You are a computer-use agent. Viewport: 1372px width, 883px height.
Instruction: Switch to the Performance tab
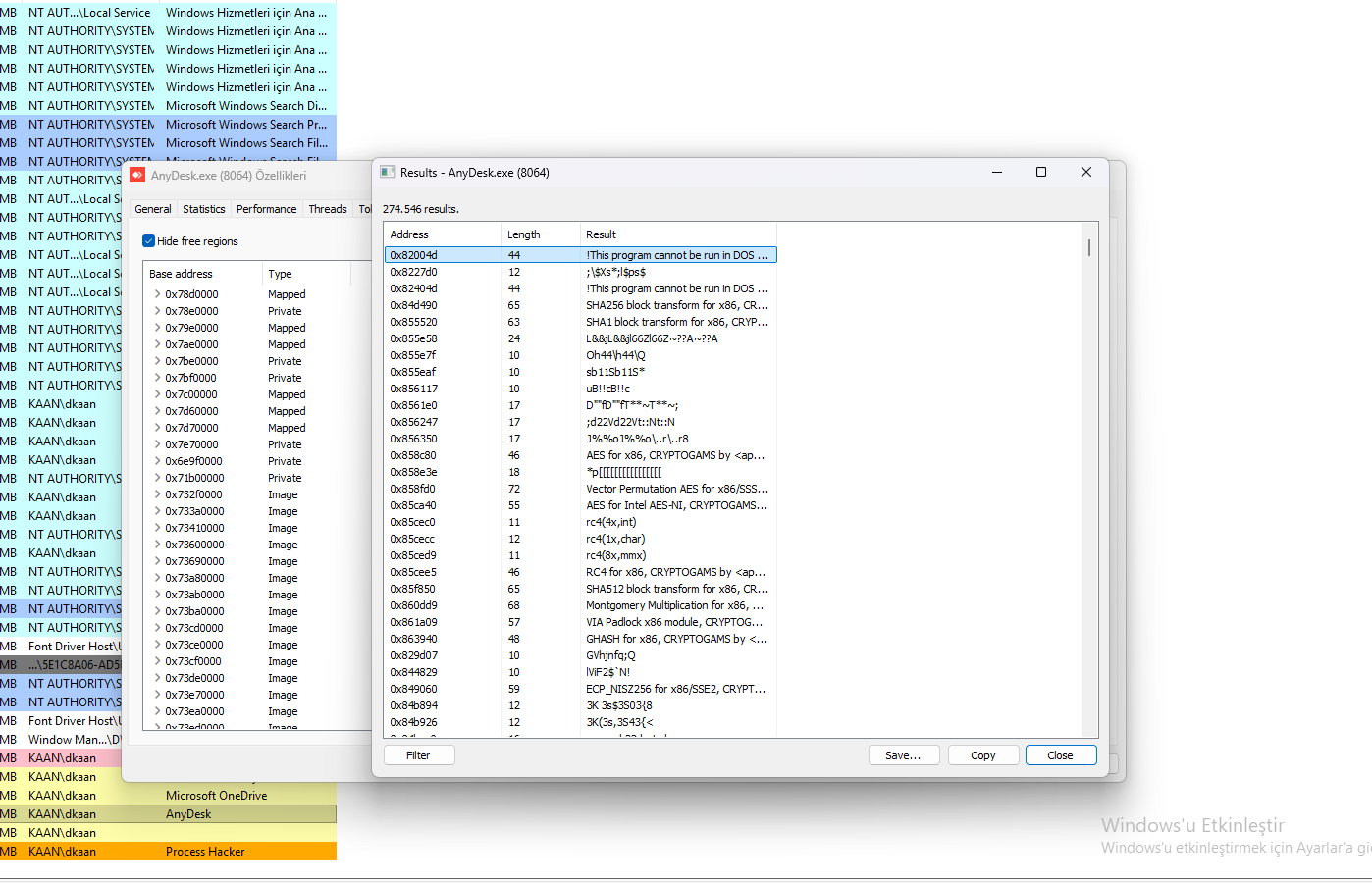(x=267, y=209)
